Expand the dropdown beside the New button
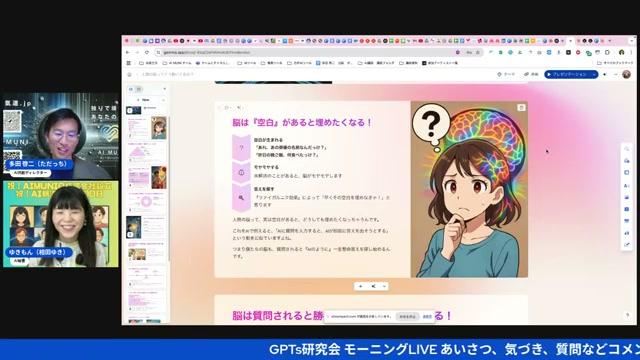The height and width of the screenshot is (360, 640). pos(163,100)
